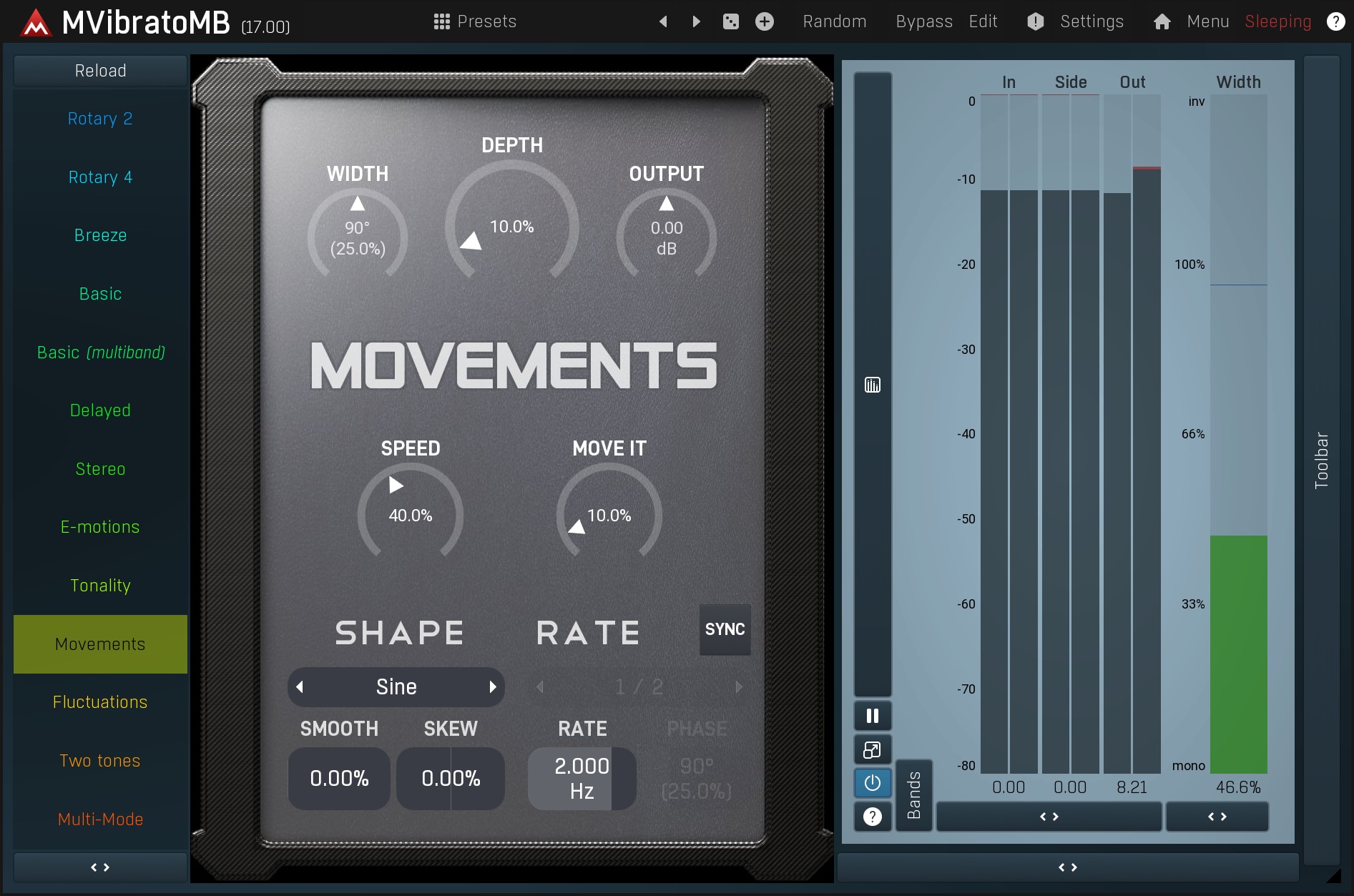Pause the meters with the pause icon
The width and height of the screenshot is (1354, 896).
pyautogui.click(x=872, y=716)
